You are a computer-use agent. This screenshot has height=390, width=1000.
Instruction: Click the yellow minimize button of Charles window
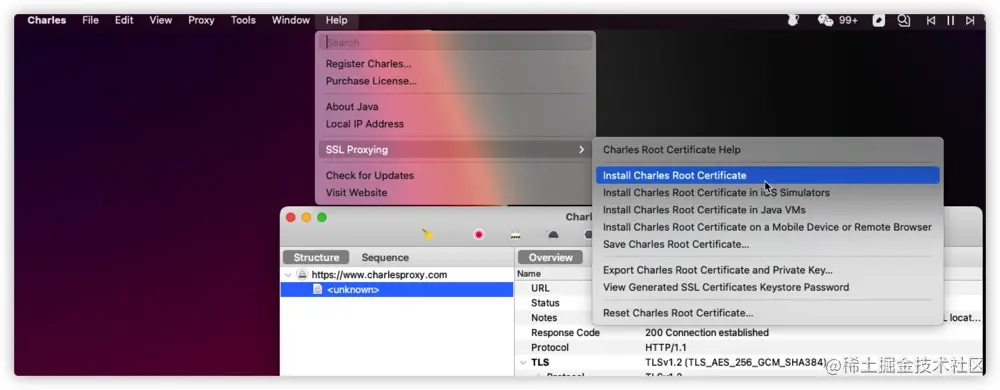click(x=306, y=217)
